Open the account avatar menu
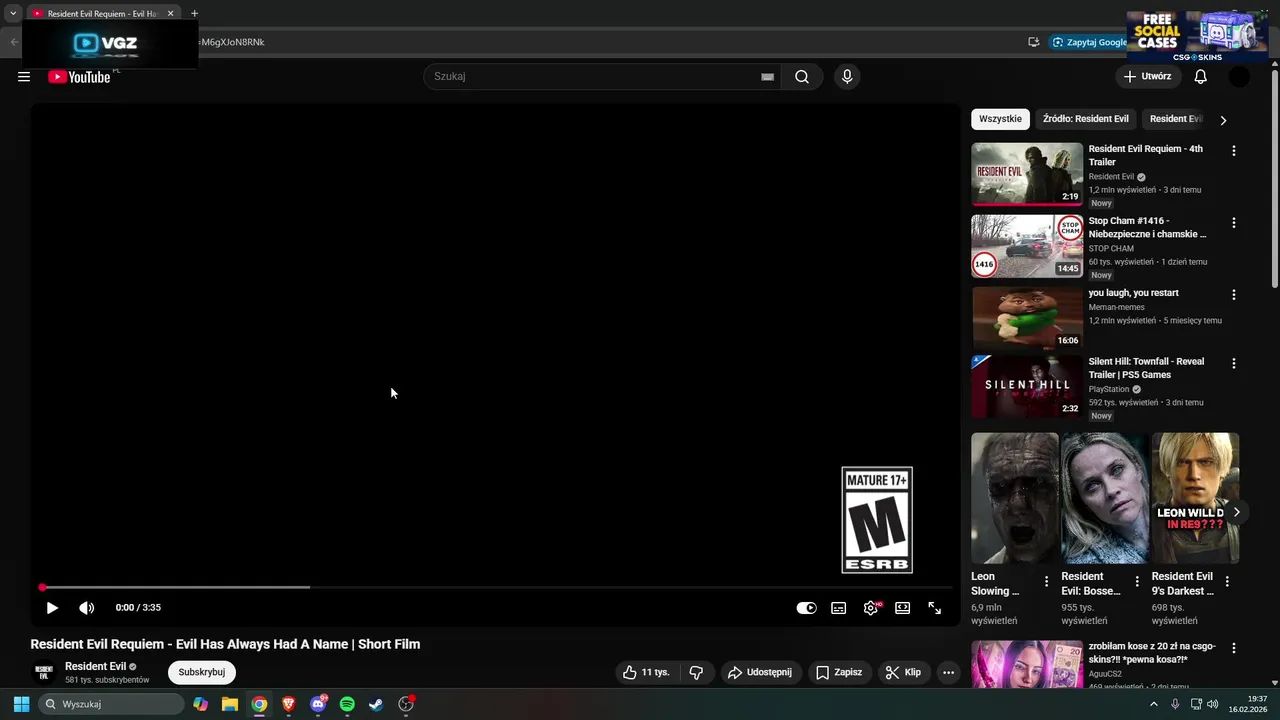 pos(1239,77)
